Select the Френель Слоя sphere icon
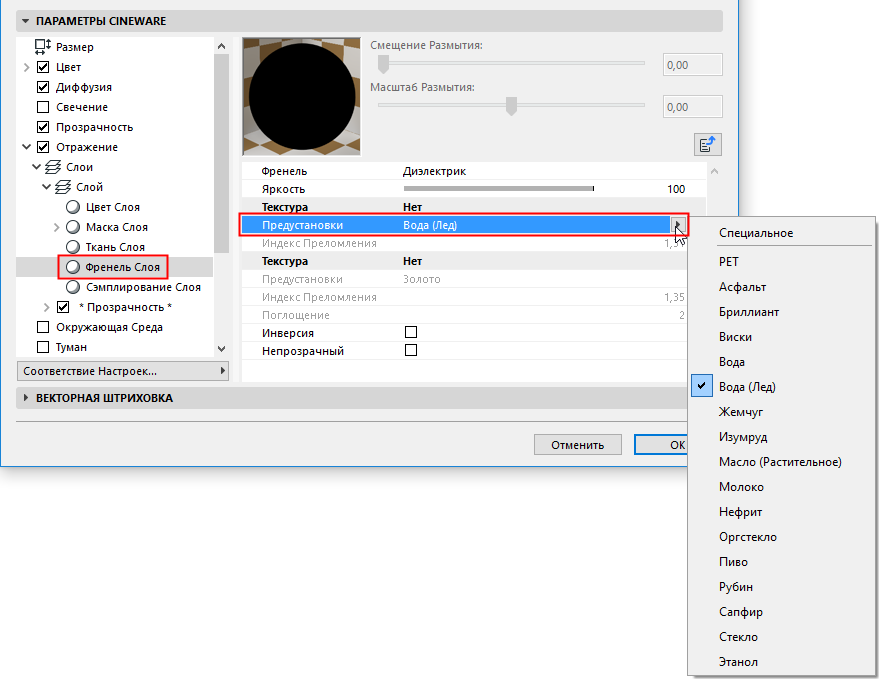The width and height of the screenshot is (879, 679). [73, 267]
